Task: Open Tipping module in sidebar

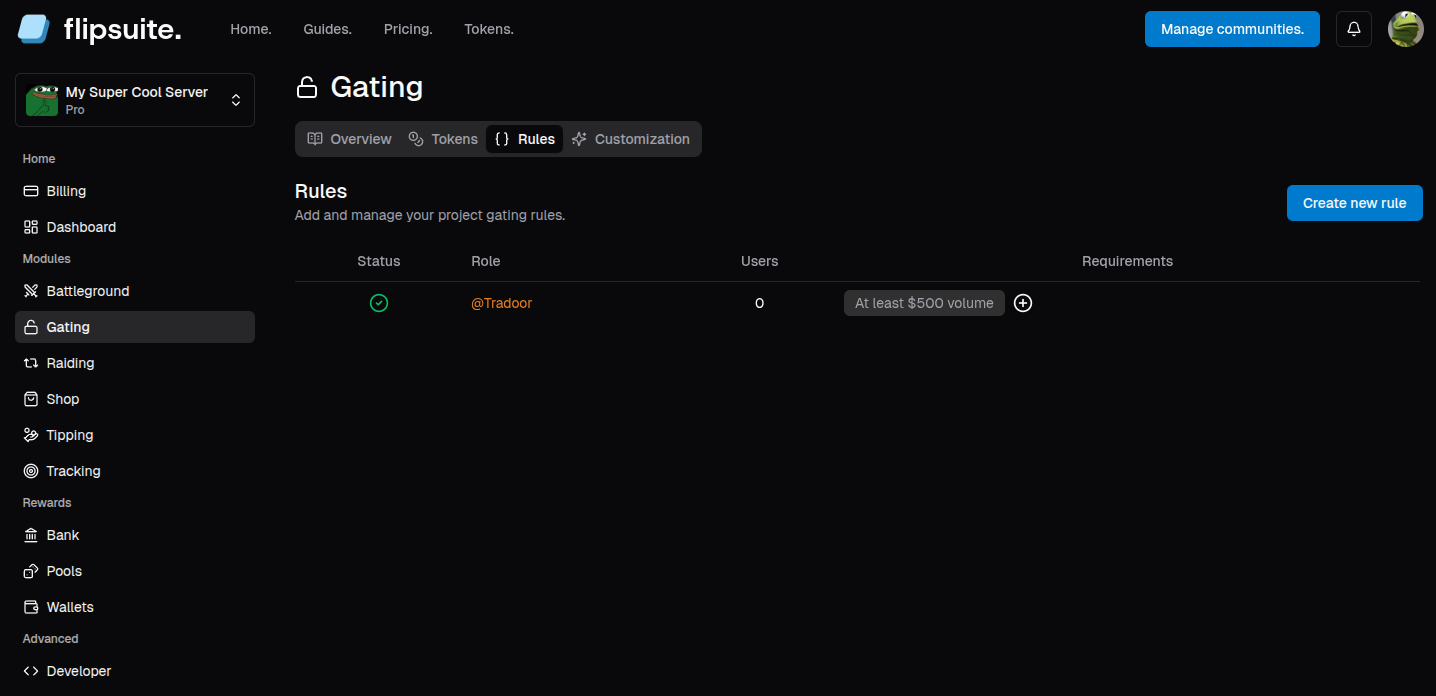Action: point(135,435)
